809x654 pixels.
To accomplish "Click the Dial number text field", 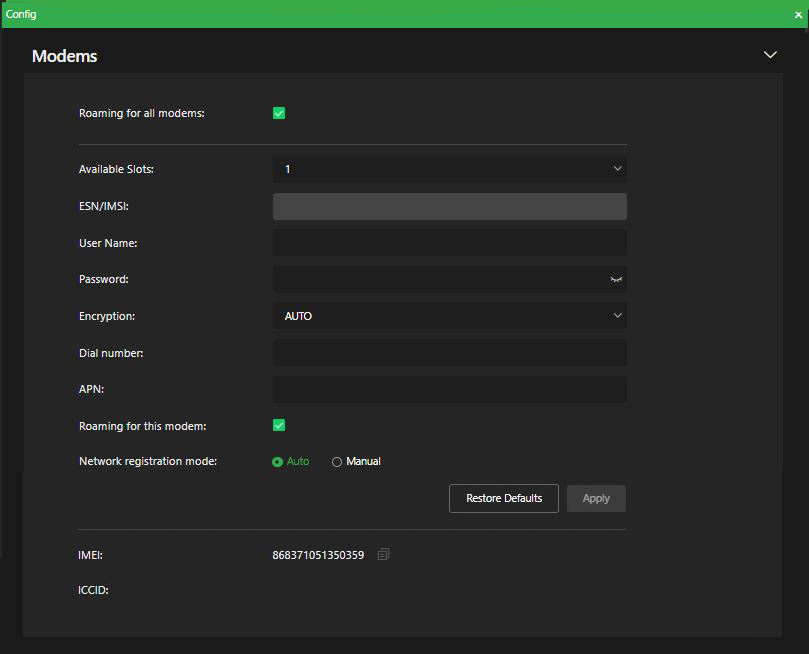I will [x=449, y=352].
